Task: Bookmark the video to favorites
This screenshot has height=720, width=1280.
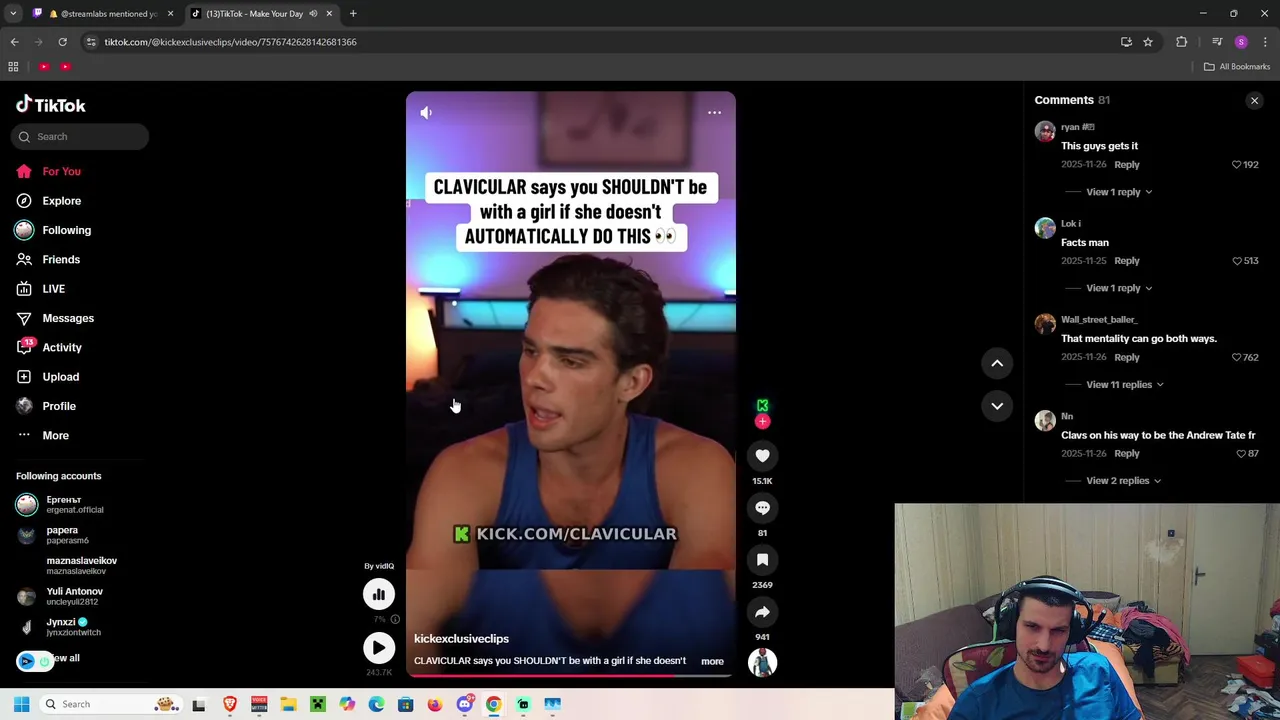Action: pos(762,560)
